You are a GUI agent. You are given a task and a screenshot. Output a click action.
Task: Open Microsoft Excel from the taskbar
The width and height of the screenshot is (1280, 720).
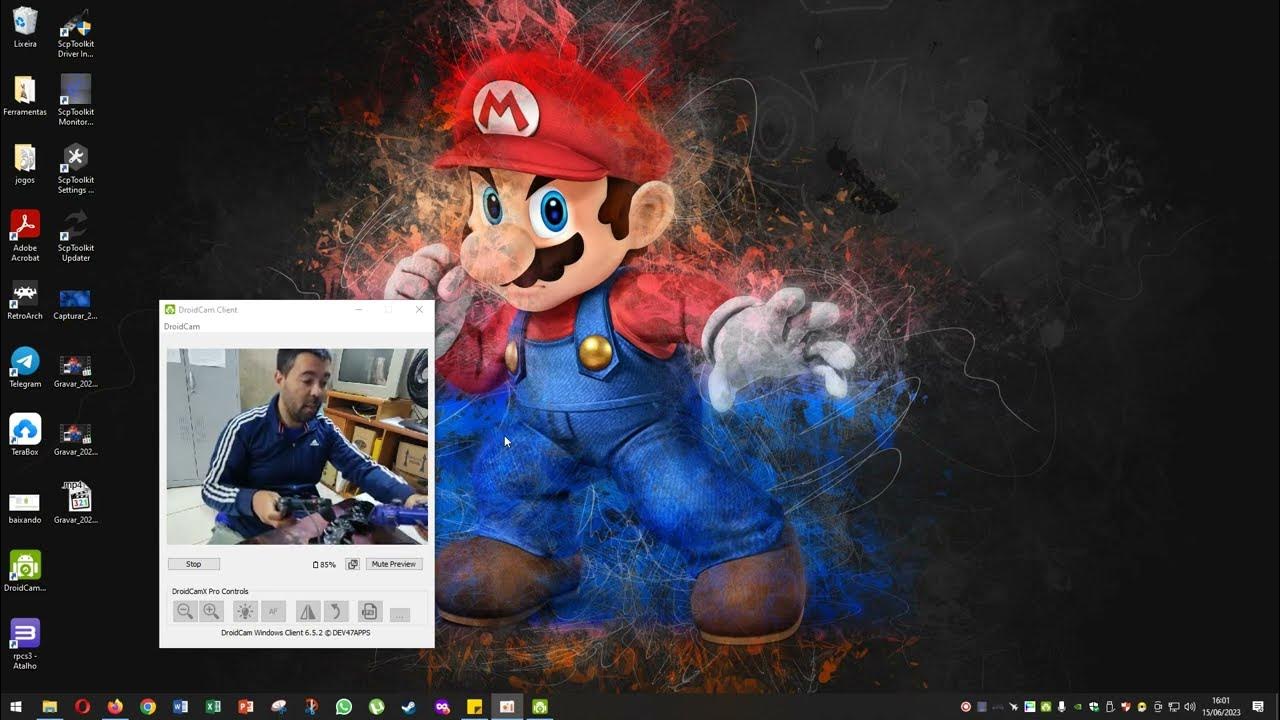click(213, 707)
